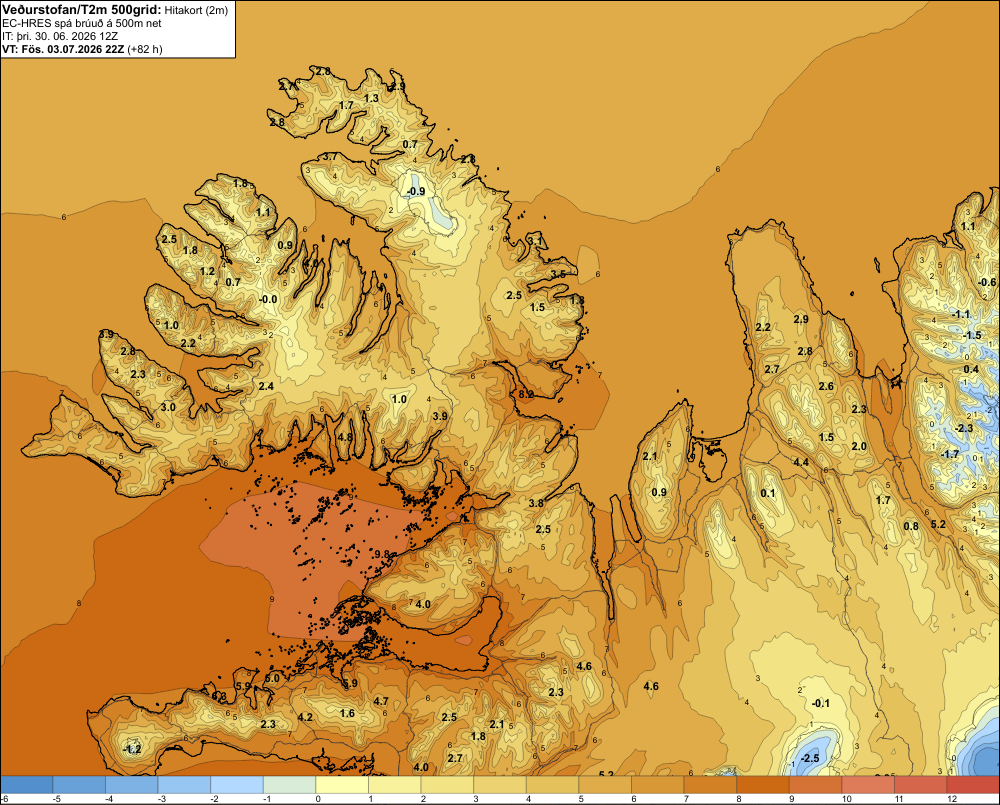
Task: Click the legend swatch between -6 and -5
Action: click(27, 785)
